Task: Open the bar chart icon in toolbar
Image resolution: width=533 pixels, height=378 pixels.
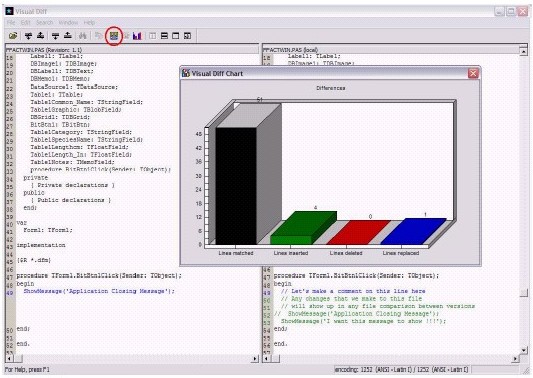Action: point(137,35)
